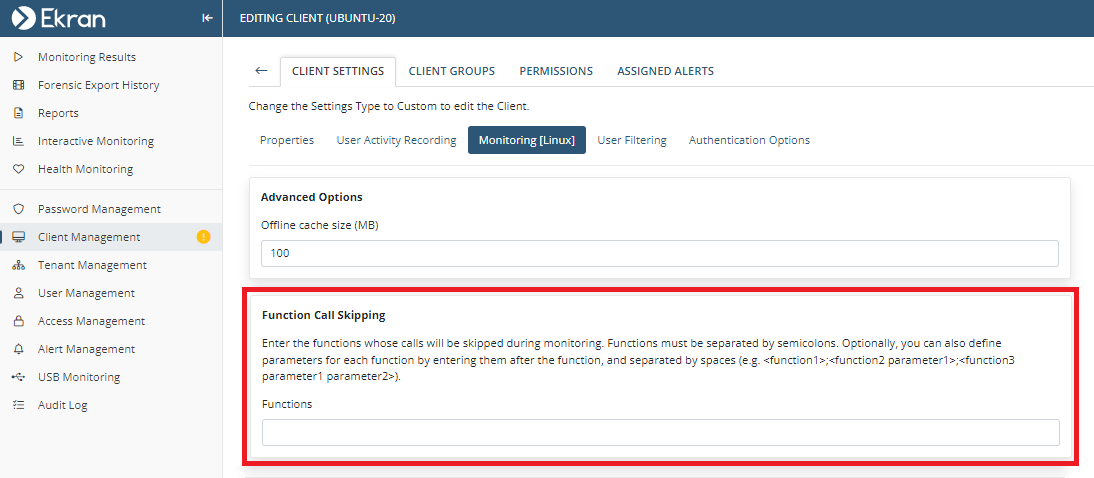This screenshot has width=1094, height=478.
Task: Open the Assigned Alerts tab
Action: click(x=665, y=71)
